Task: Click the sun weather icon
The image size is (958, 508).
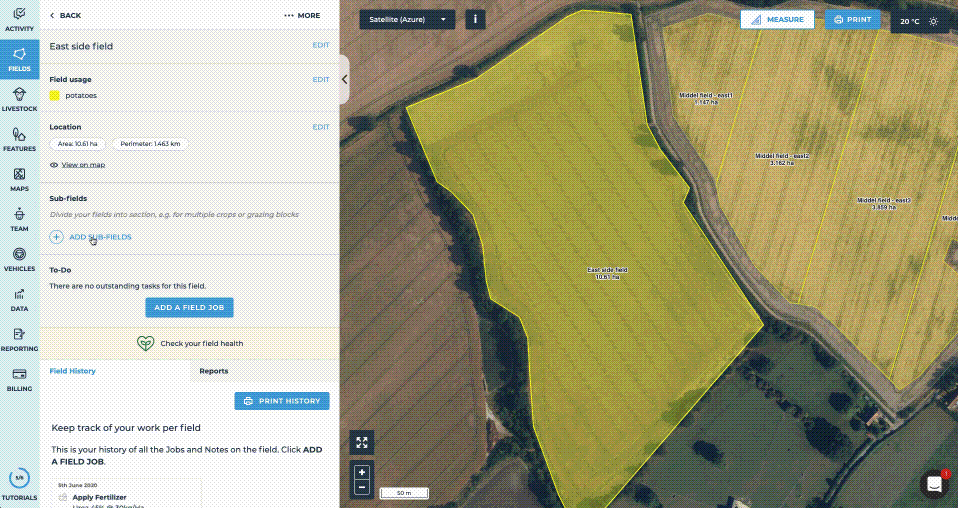Action: pos(934,21)
